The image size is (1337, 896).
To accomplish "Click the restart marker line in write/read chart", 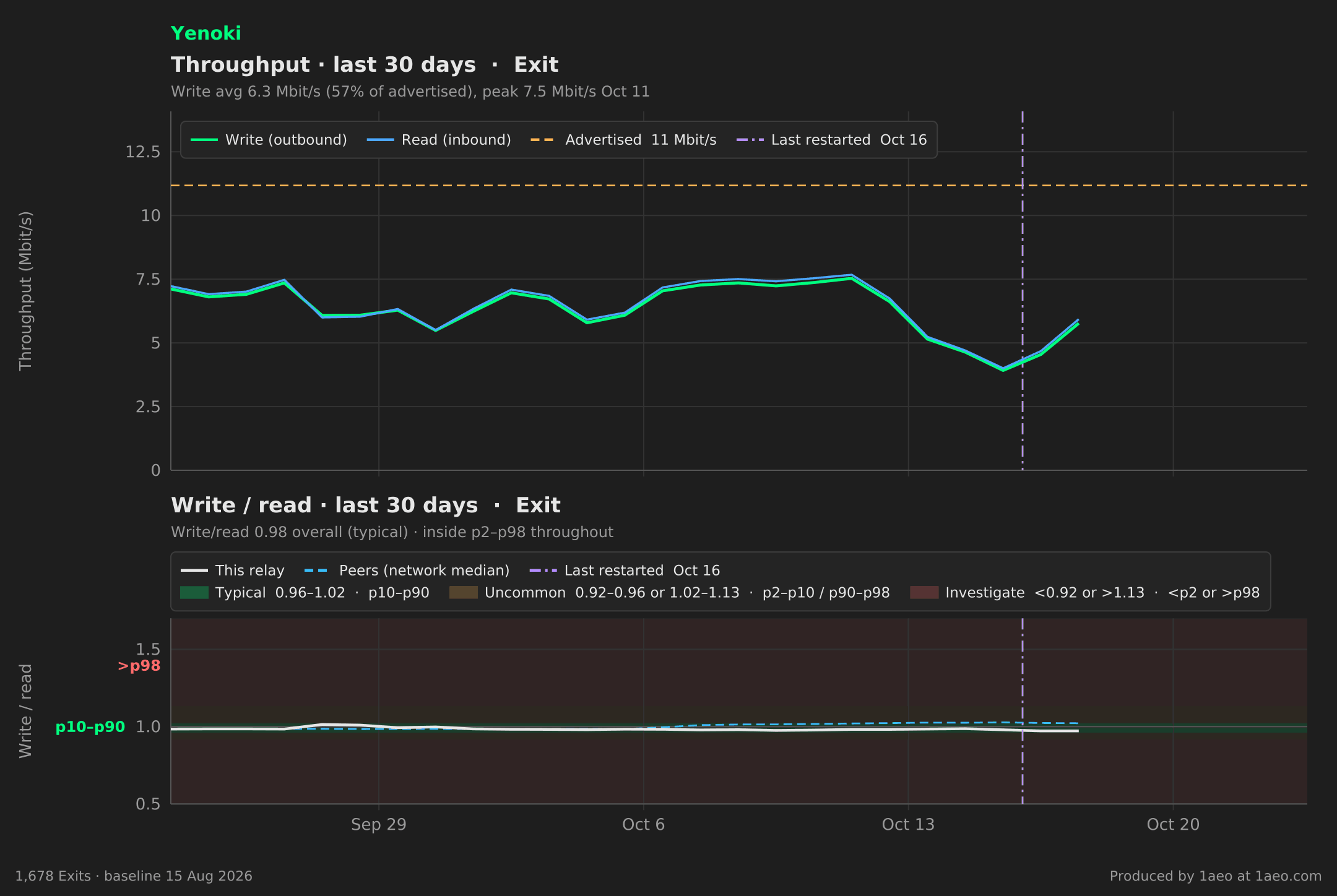I will click(x=1023, y=711).
